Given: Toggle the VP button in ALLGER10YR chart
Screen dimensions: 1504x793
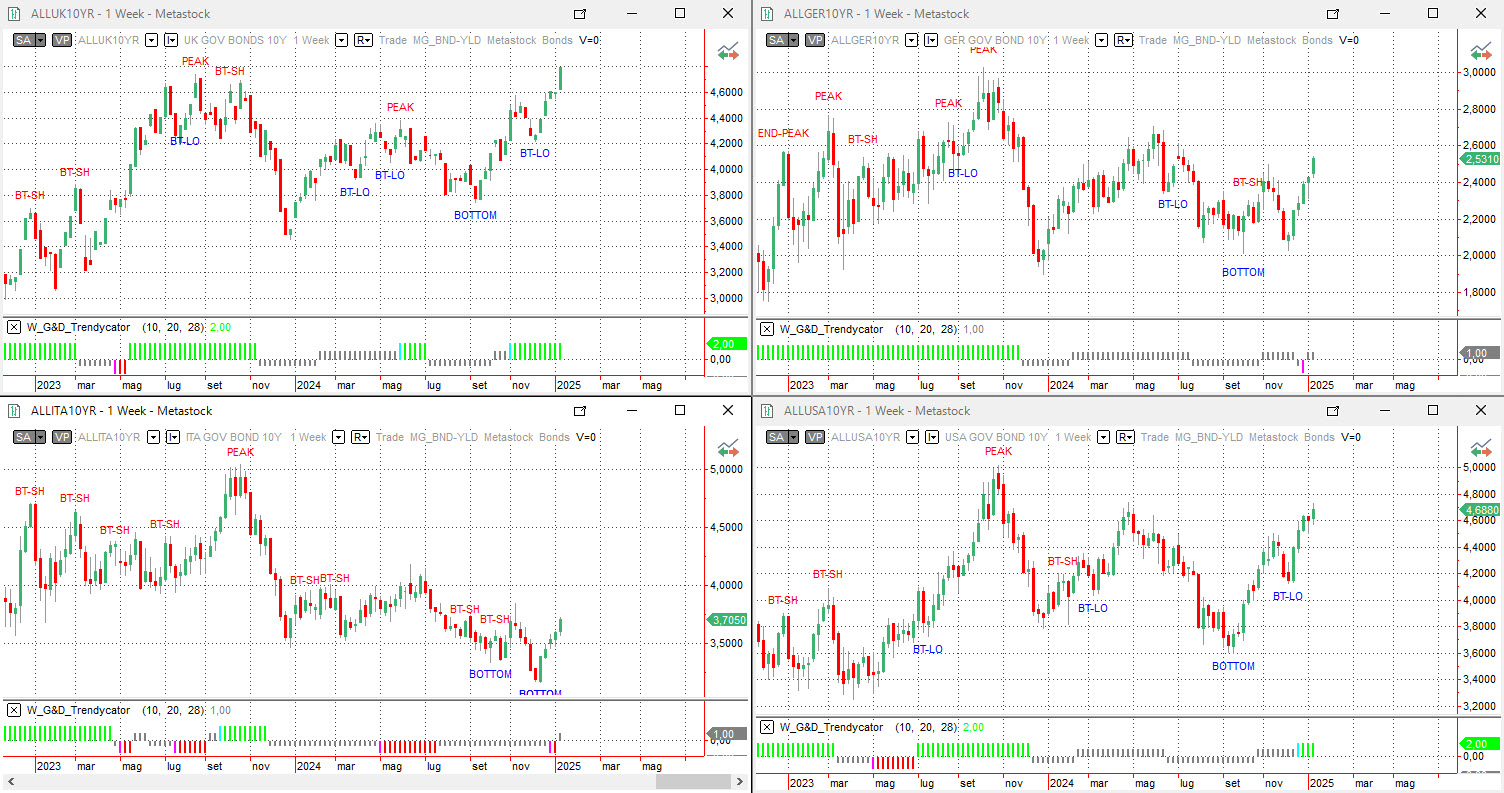Looking at the screenshot, I should pyautogui.click(x=815, y=40).
